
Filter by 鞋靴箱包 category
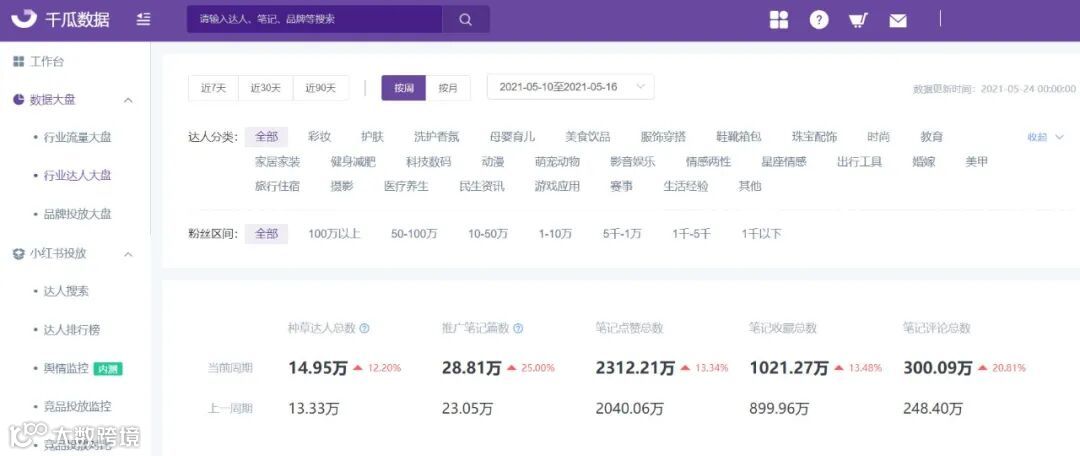[x=739, y=137]
